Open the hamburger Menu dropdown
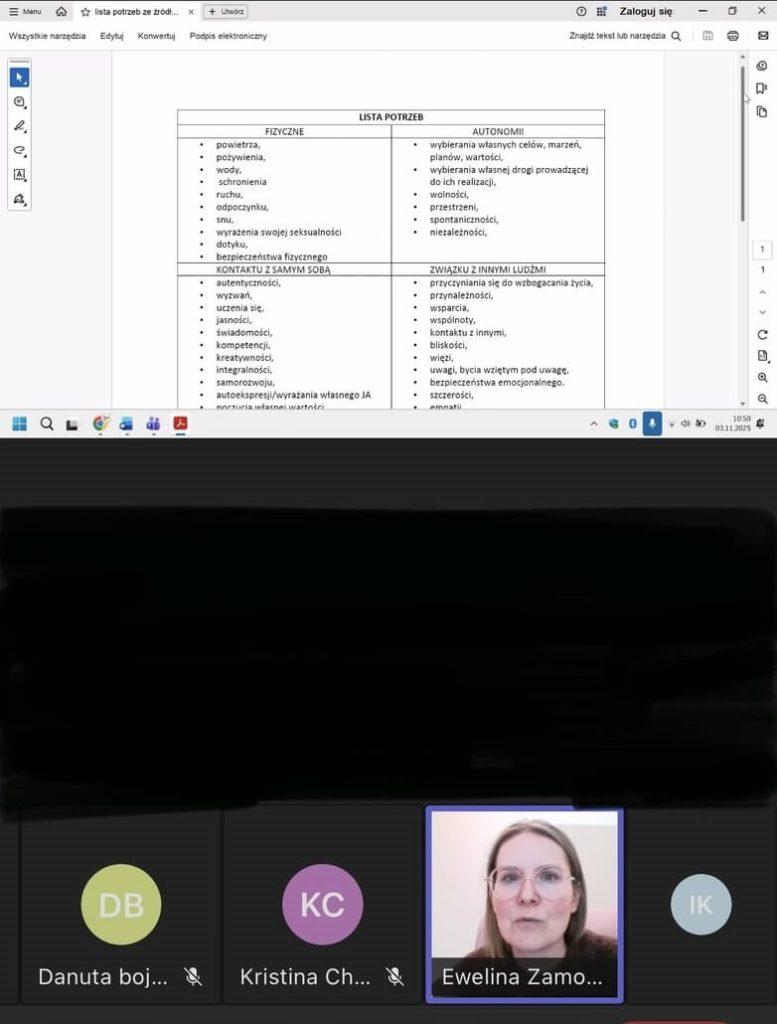 (x=25, y=12)
